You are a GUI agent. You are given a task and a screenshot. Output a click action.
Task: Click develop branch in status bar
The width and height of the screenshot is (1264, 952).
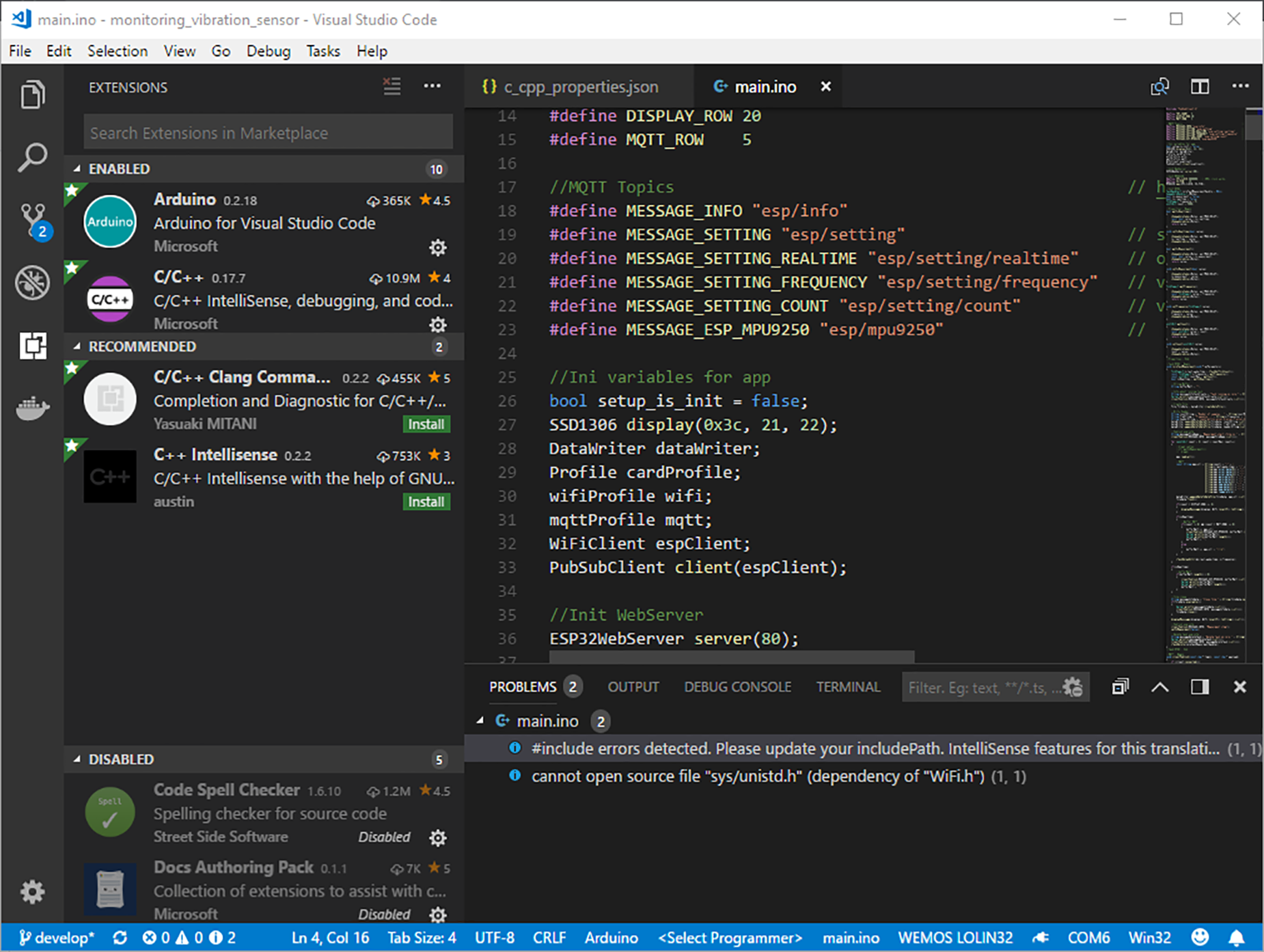(x=57, y=938)
